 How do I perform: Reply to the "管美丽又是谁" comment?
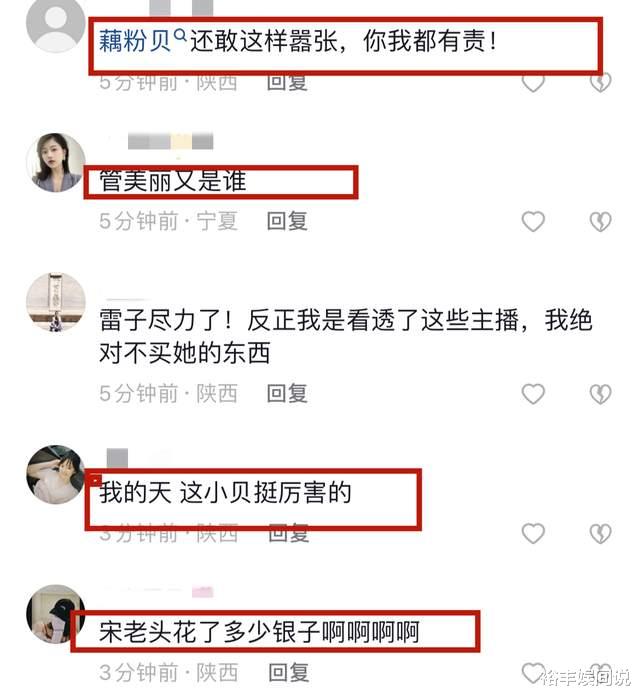coord(287,222)
